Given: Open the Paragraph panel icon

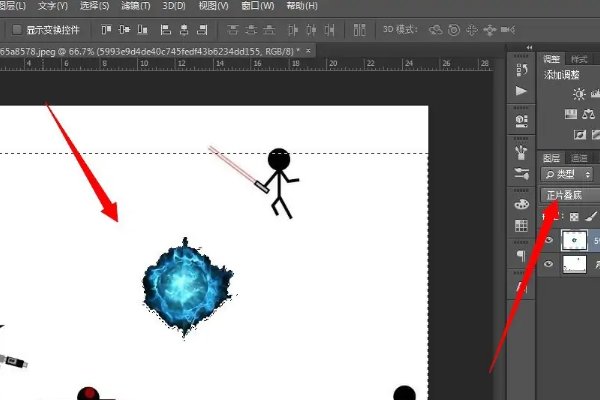Looking at the screenshot, I should coord(521,256).
